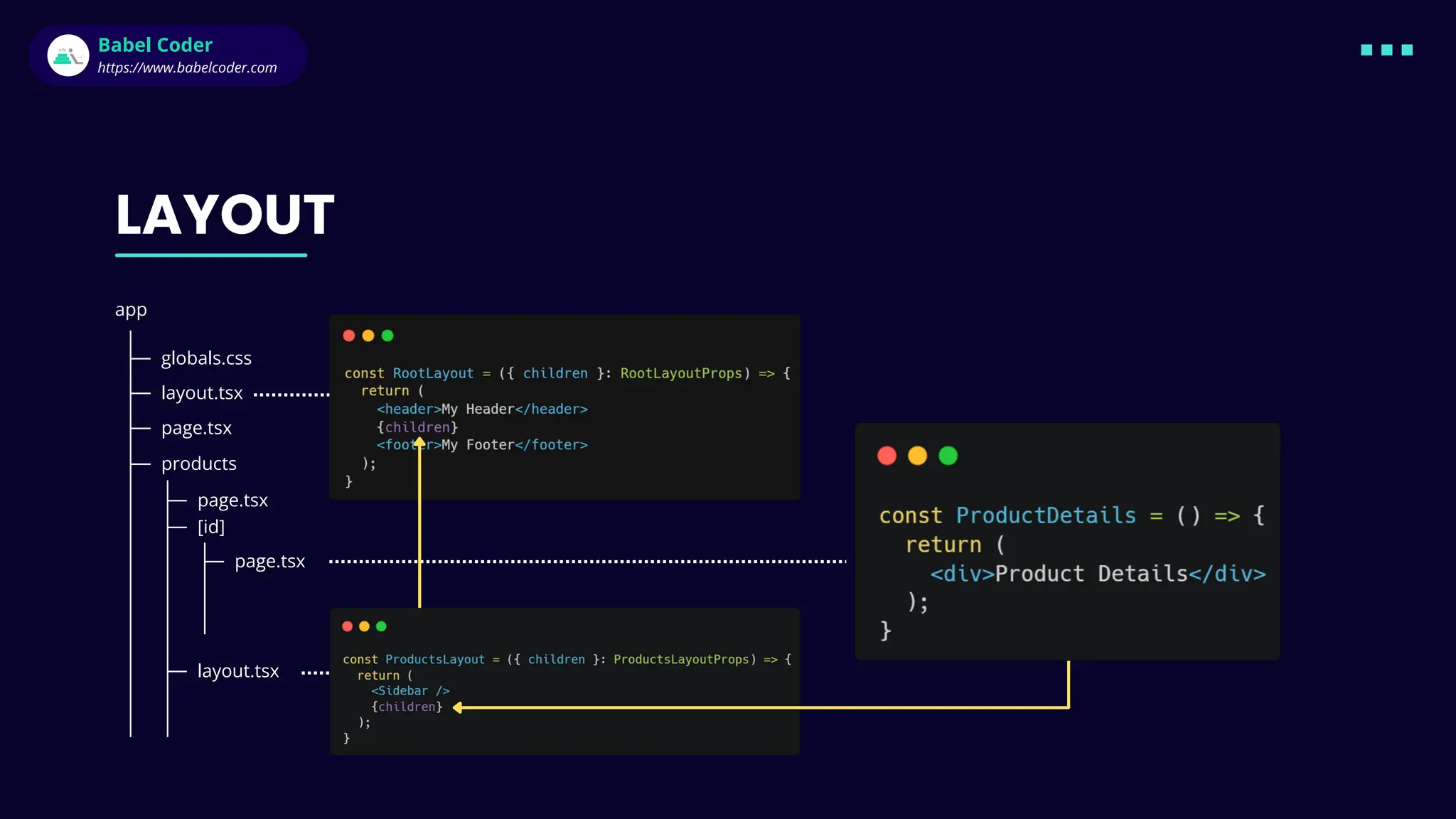Click yellow dot in ProductsLayout code window
The width and height of the screenshot is (1456, 819).
tap(364, 626)
